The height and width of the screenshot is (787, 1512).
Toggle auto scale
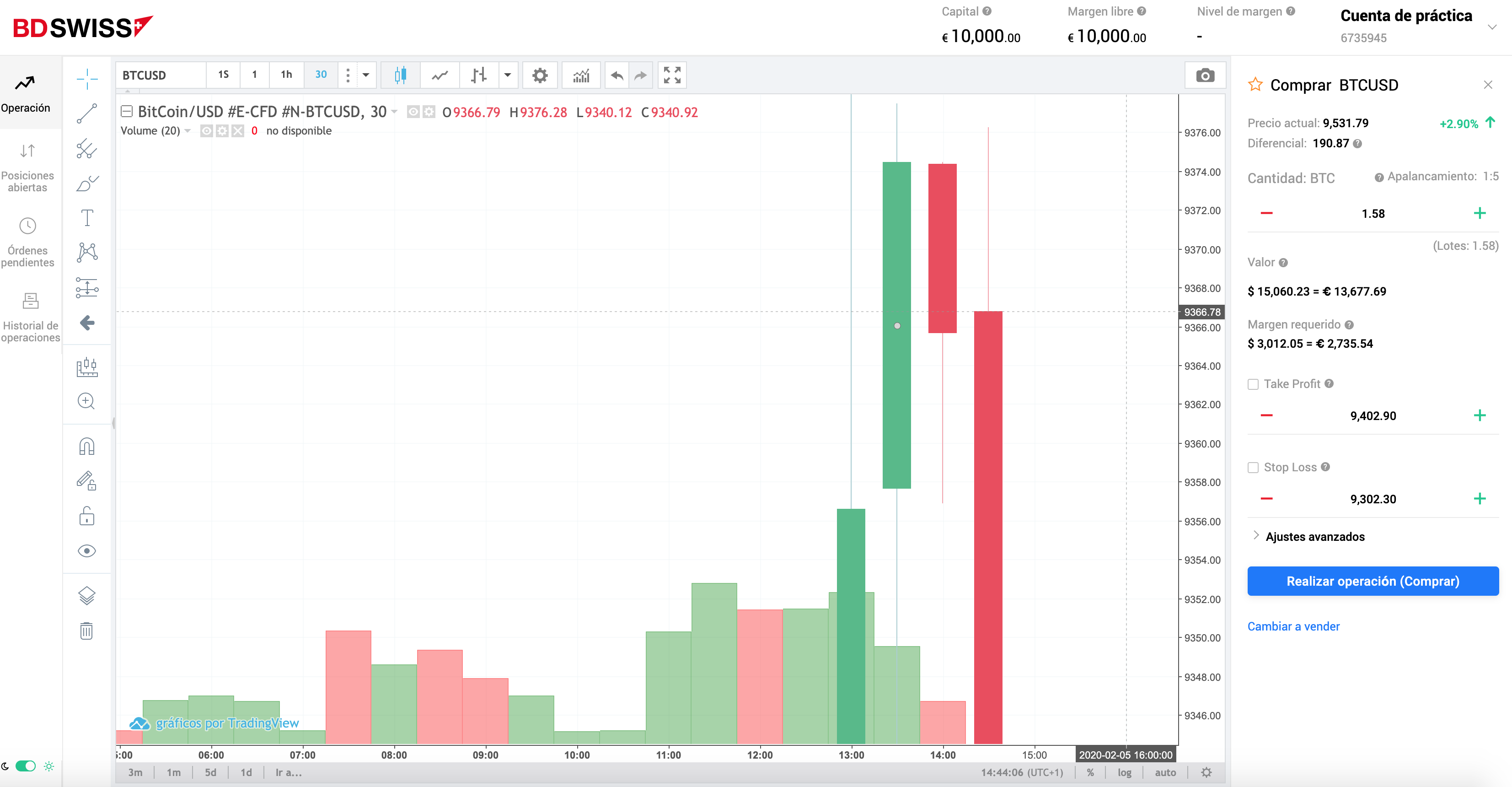point(1165,772)
